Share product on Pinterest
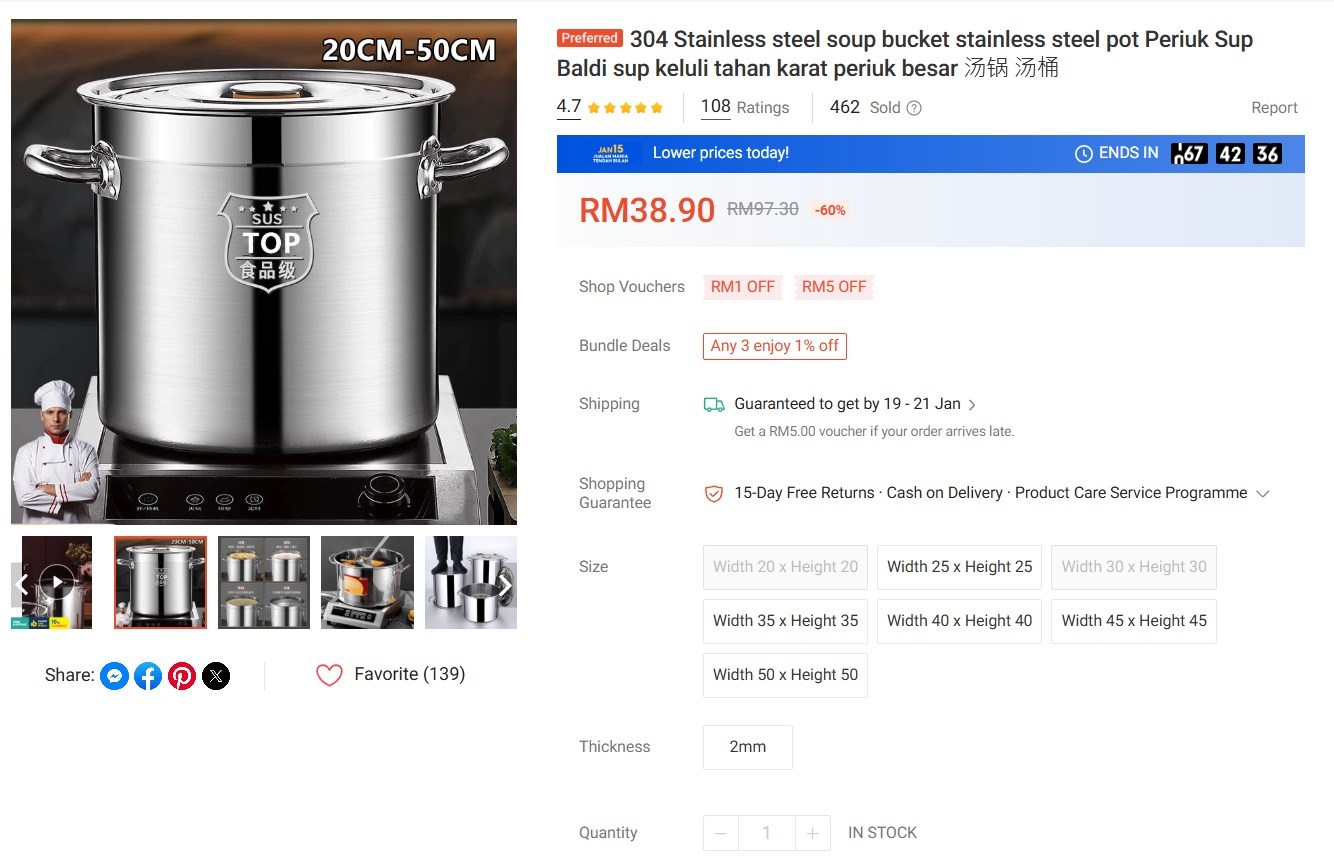Image resolution: width=1334 pixels, height=866 pixels. coord(182,676)
